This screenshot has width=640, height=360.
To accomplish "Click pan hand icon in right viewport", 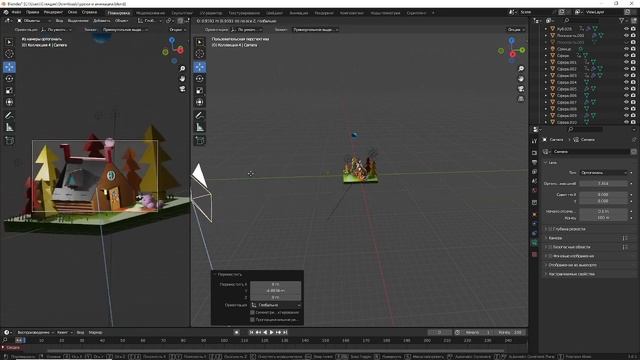I will point(521,79).
